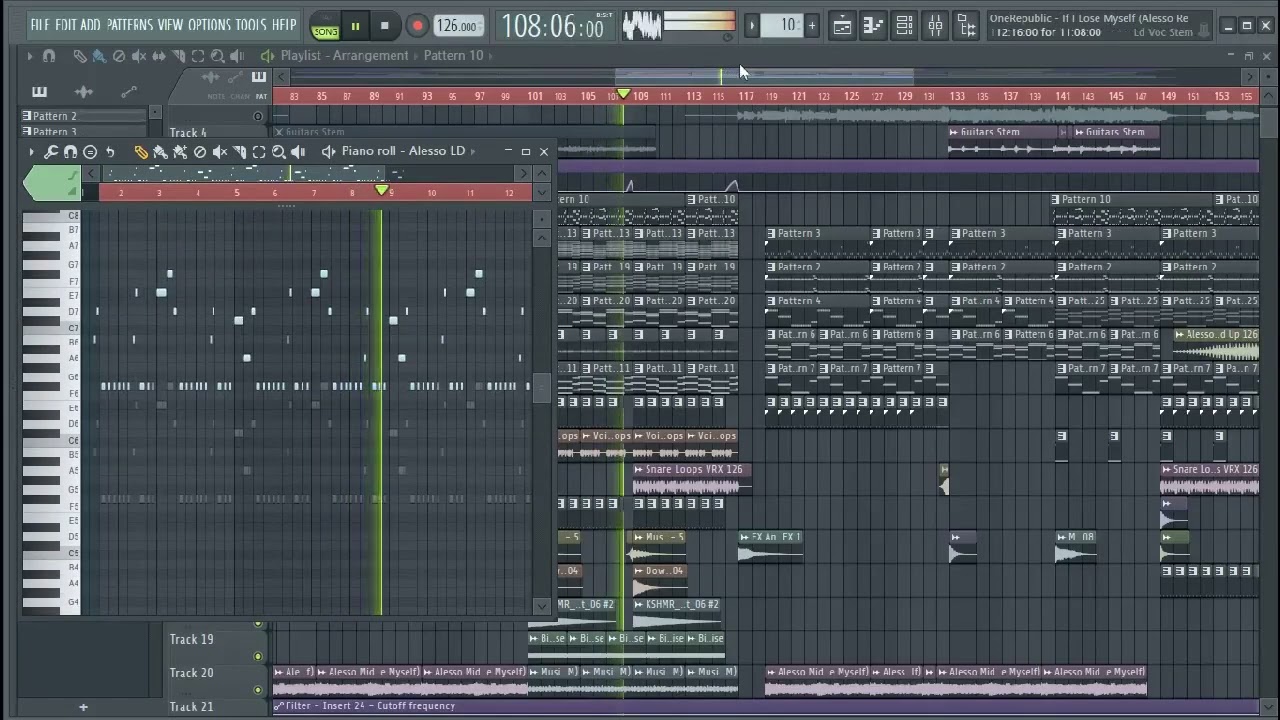The width and height of the screenshot is (1280, 720).
Task: Open the PATTERNS menu
Action: pos(130,24)
